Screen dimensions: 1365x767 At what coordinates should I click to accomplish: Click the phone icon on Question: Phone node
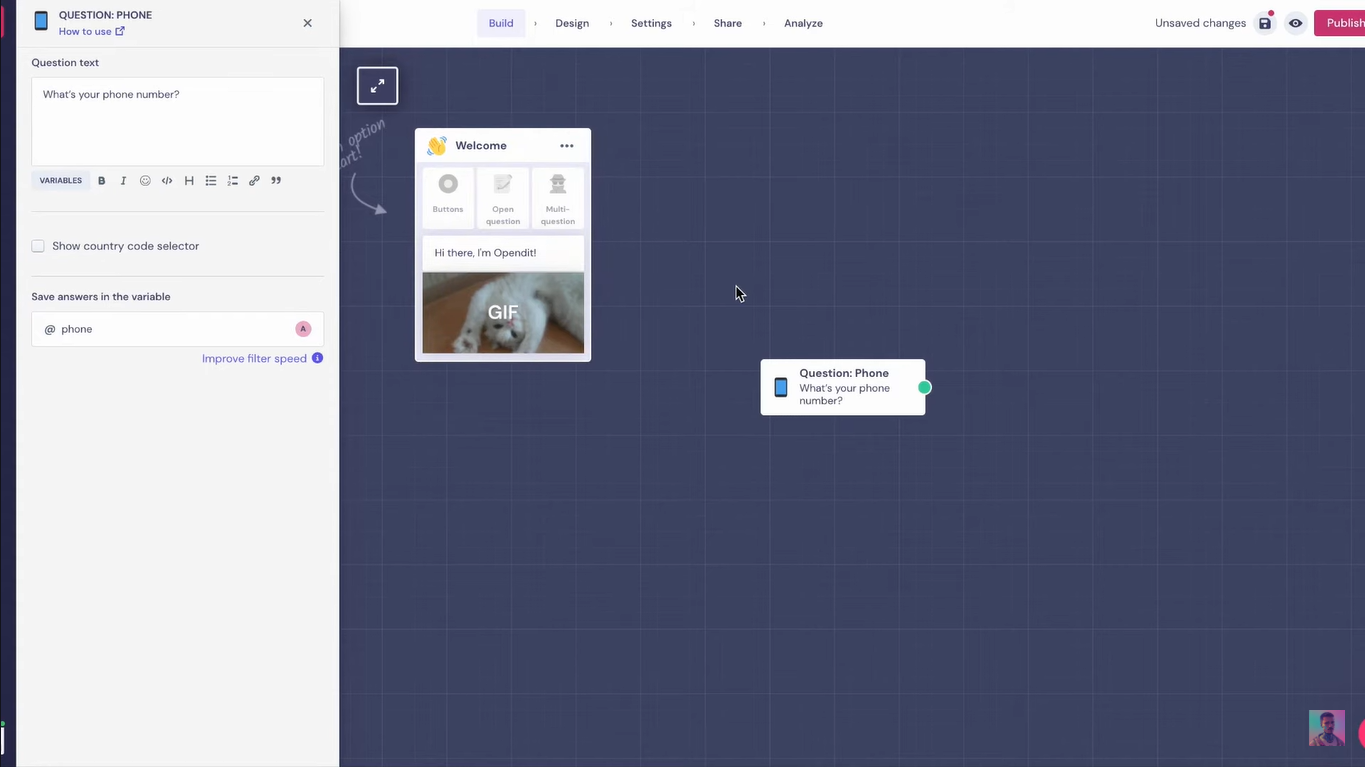[781, 387]
